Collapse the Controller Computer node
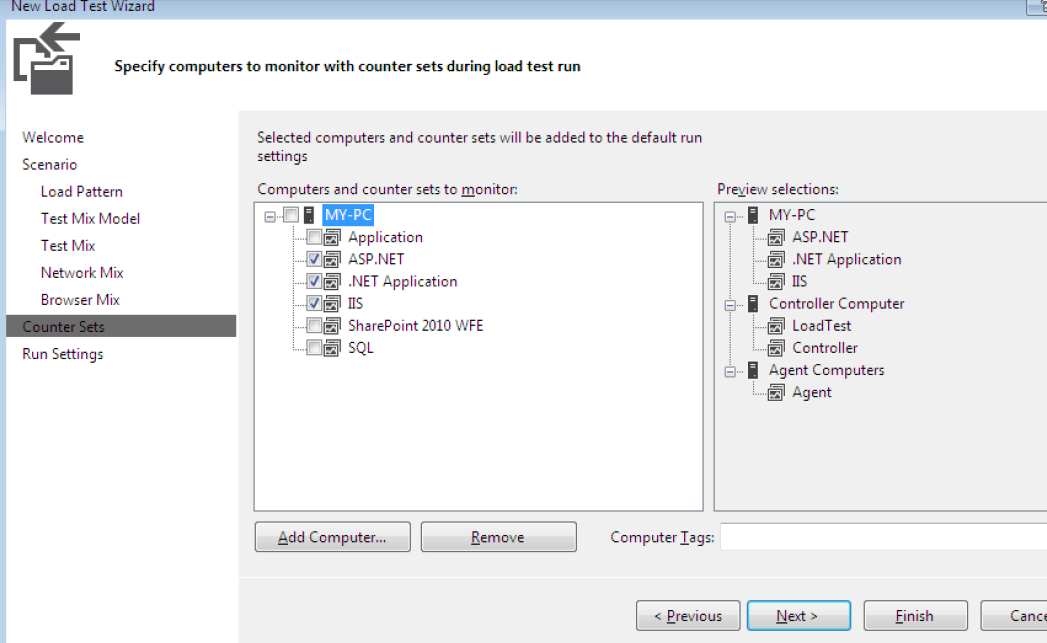The image size is (1047, 643). pyautogui.click(x=730, y=305)
